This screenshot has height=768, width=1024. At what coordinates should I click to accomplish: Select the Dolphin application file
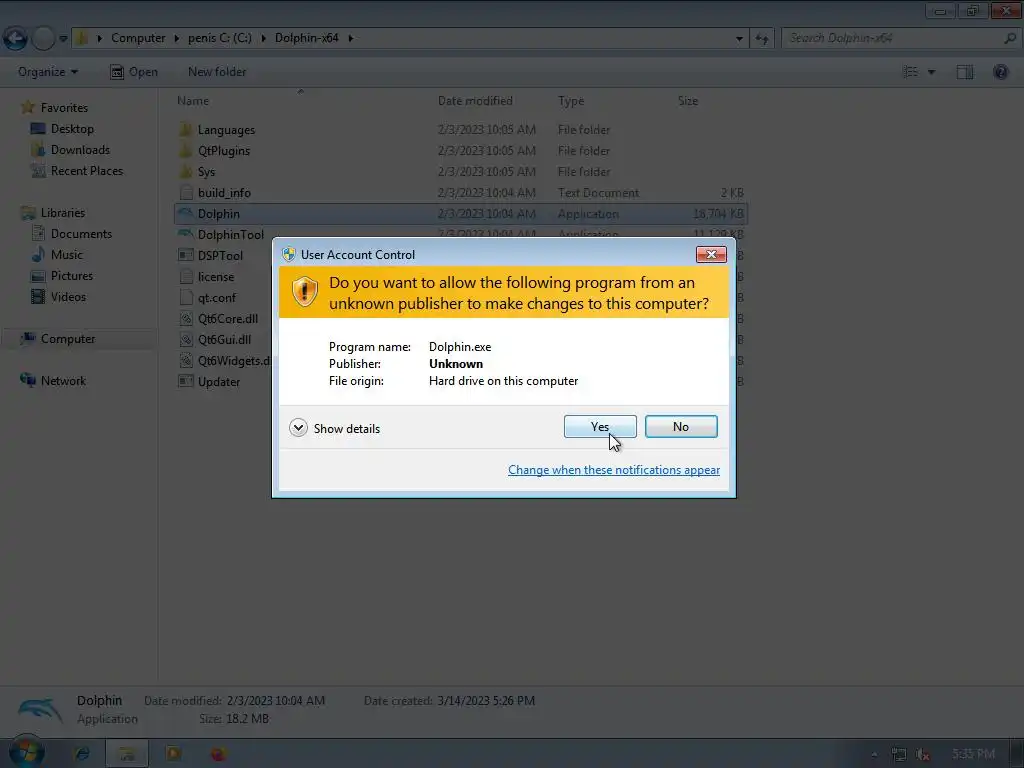click(x=460, y=214)
